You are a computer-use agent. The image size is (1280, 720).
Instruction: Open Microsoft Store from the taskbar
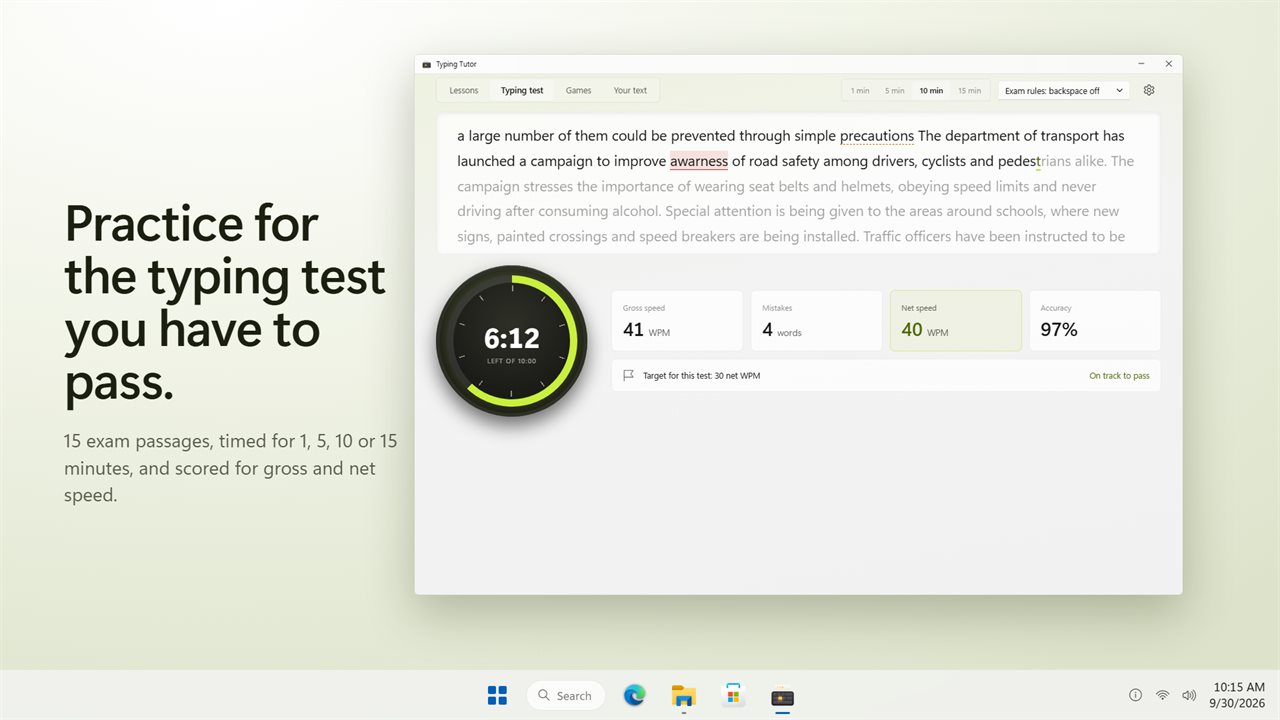point(733,695)
